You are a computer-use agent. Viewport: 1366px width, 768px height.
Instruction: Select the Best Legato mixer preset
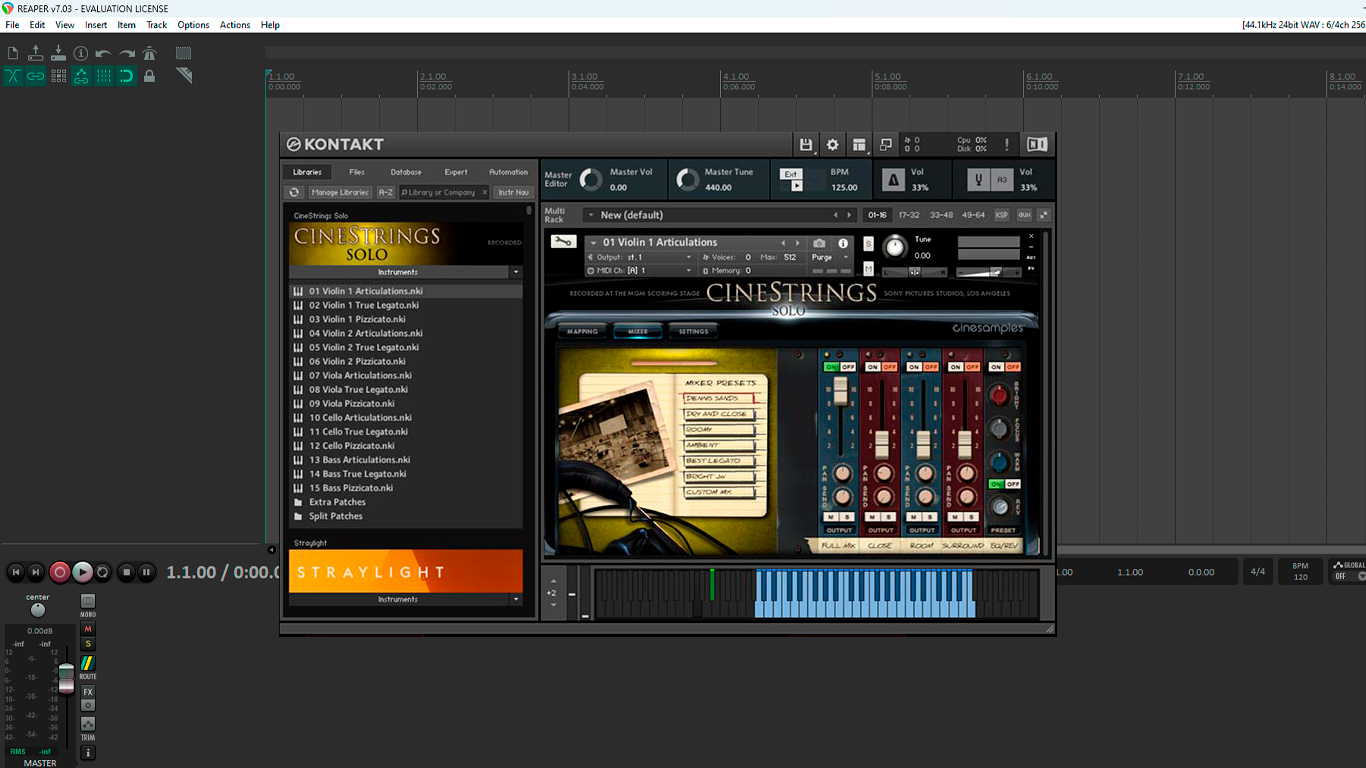[x=718, y=461]
